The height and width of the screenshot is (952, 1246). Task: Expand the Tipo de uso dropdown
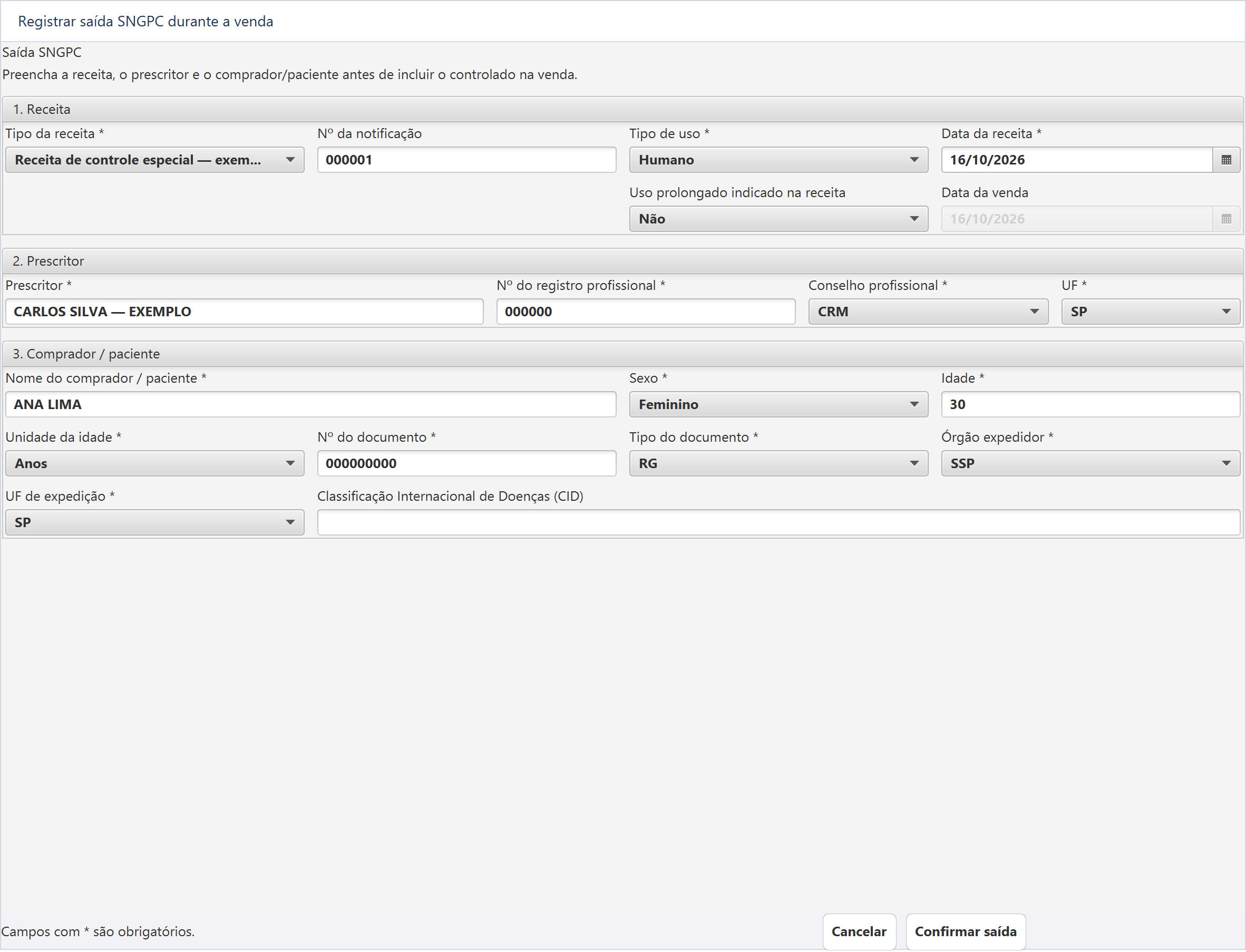(778, 160)
